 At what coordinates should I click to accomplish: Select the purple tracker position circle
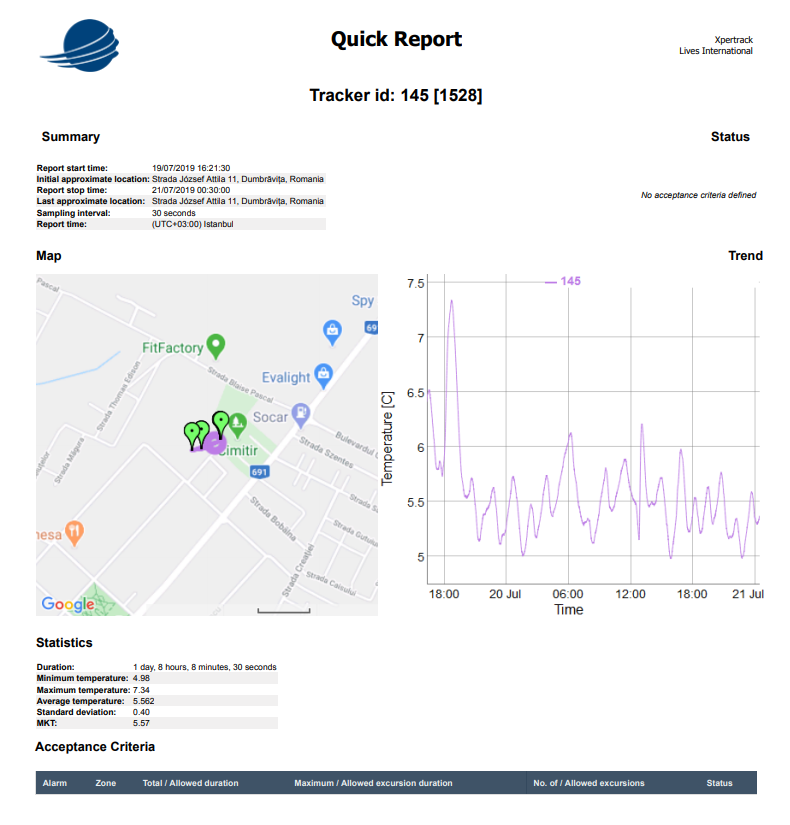coord(215,443)
